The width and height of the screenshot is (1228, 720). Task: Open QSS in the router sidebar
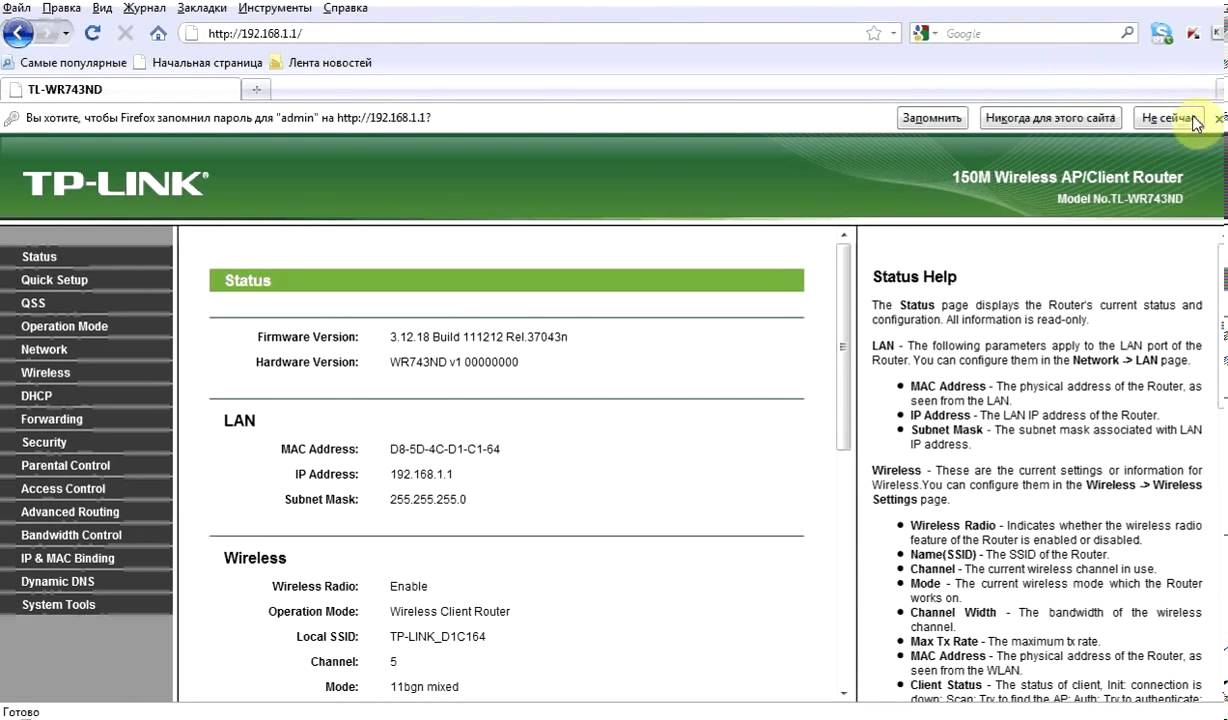coord(86,303)
